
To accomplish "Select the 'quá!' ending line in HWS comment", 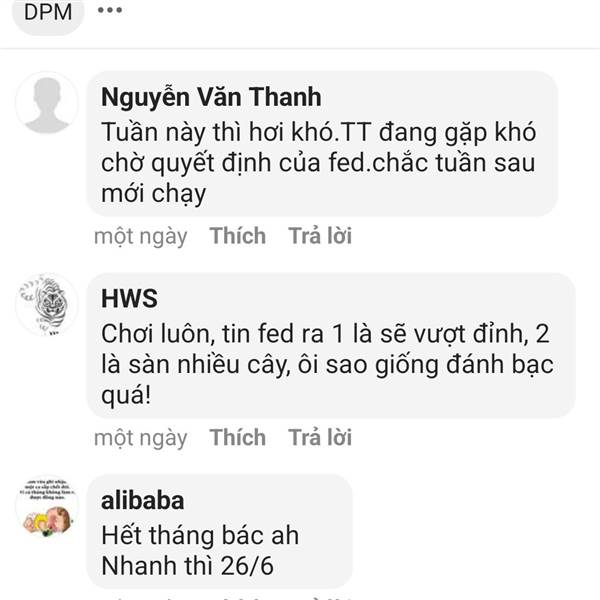I will click(126, 395).
